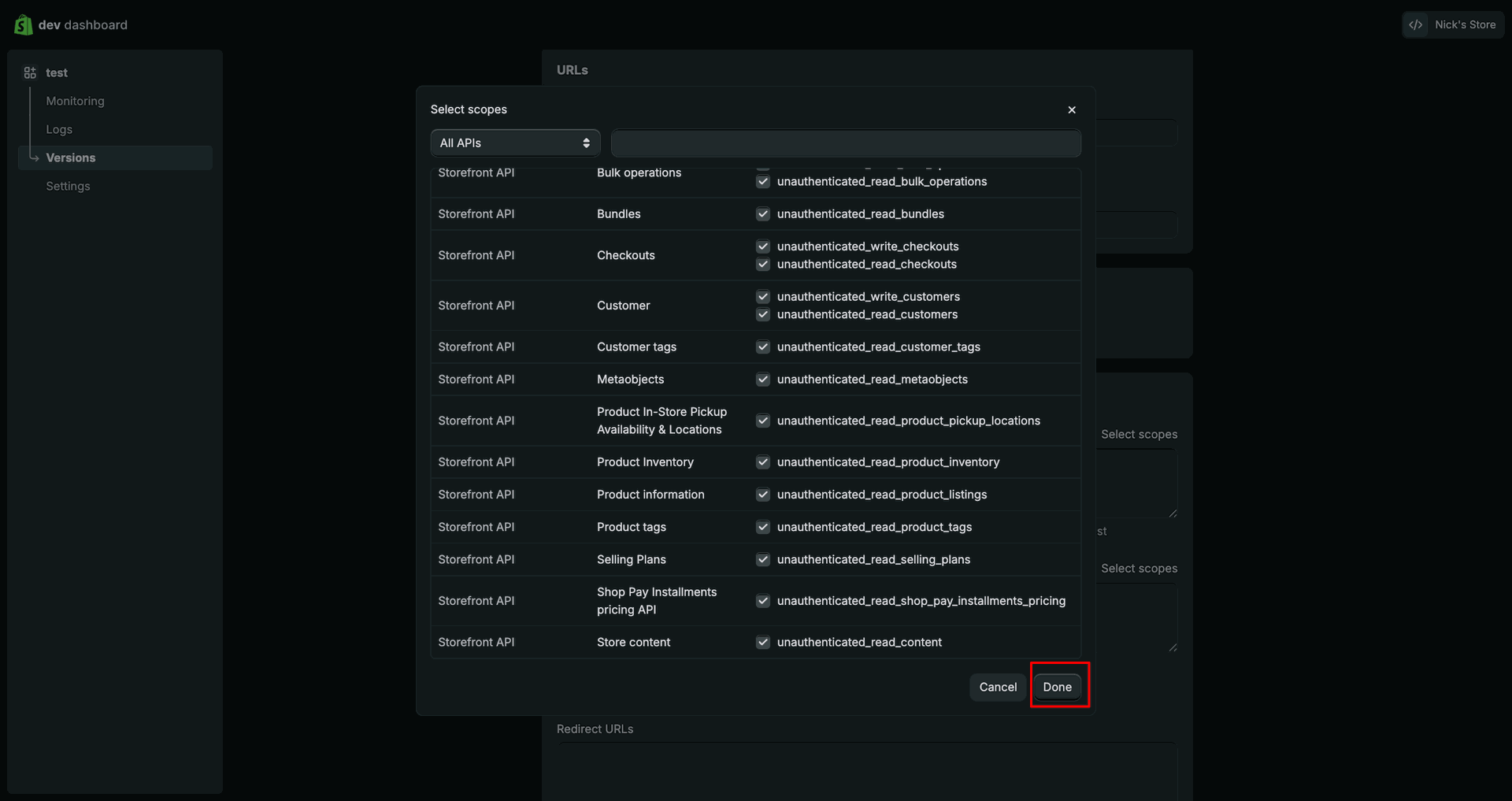Uncheck unauthenticated_read_product_pickup_locations
Viewport: 1512px width, 801px height.
point(763,421)
